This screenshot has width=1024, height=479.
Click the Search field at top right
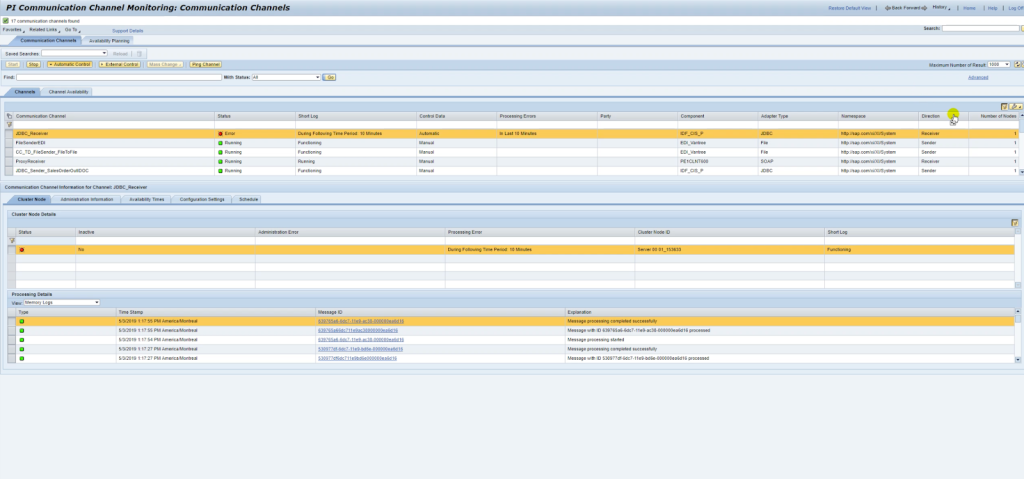click(x=980, y=29)
